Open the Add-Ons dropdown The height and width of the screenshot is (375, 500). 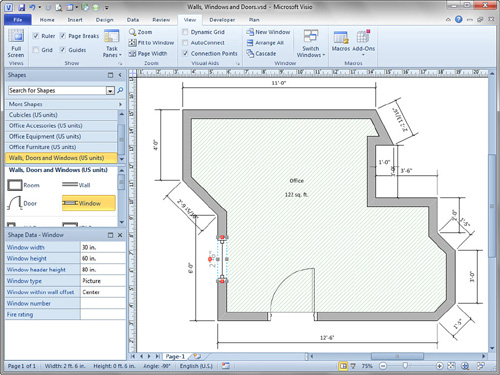(x=363, y=43)
